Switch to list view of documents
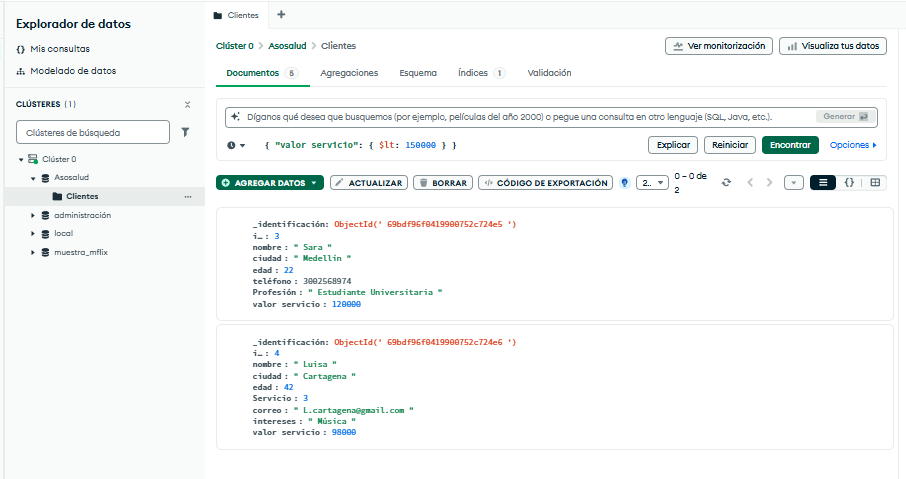The width and height of the screenshot is (906, 479). 822,183
